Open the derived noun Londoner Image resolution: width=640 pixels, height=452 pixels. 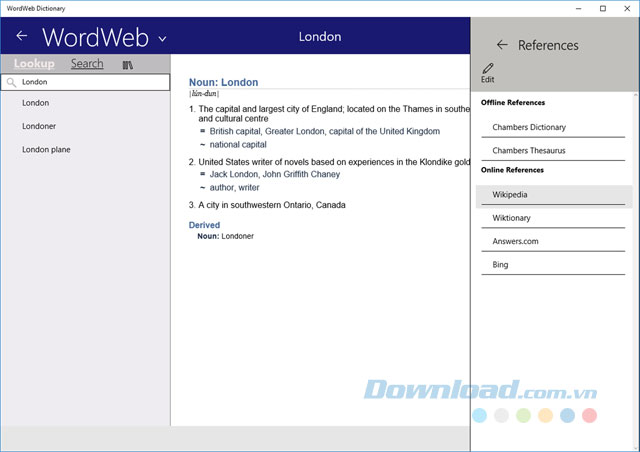[x=238, y=236]
